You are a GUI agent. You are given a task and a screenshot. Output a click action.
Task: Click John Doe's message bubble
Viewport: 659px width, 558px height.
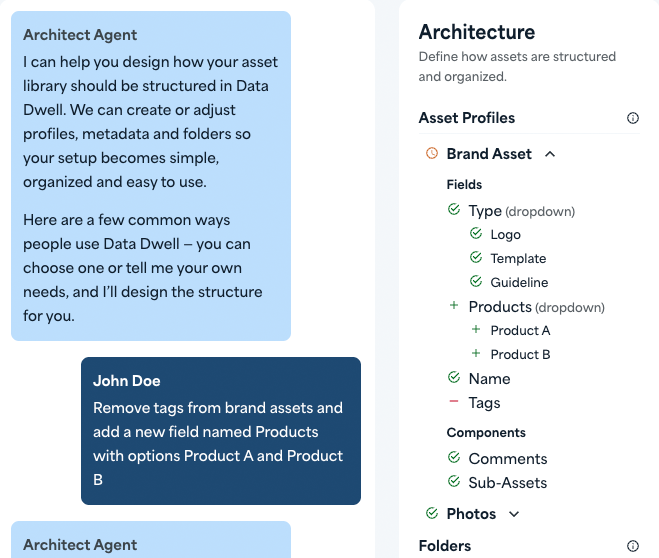[x=220, y=431]
